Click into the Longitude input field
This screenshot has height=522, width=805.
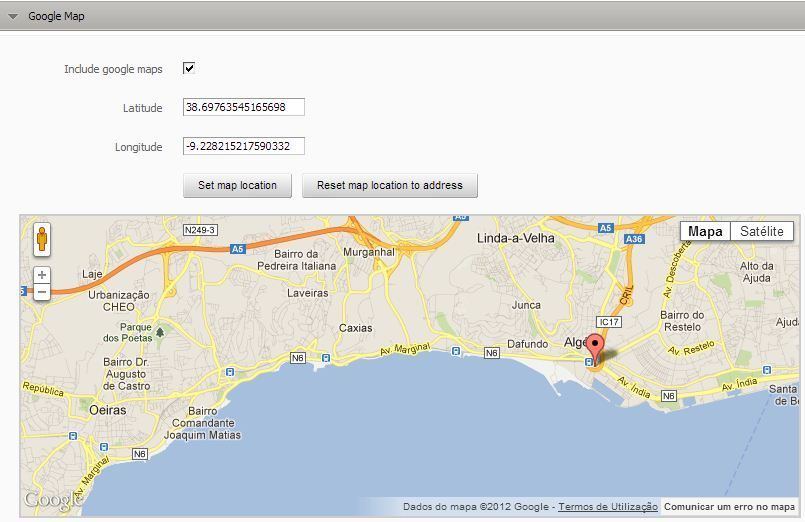click(244, 146)
